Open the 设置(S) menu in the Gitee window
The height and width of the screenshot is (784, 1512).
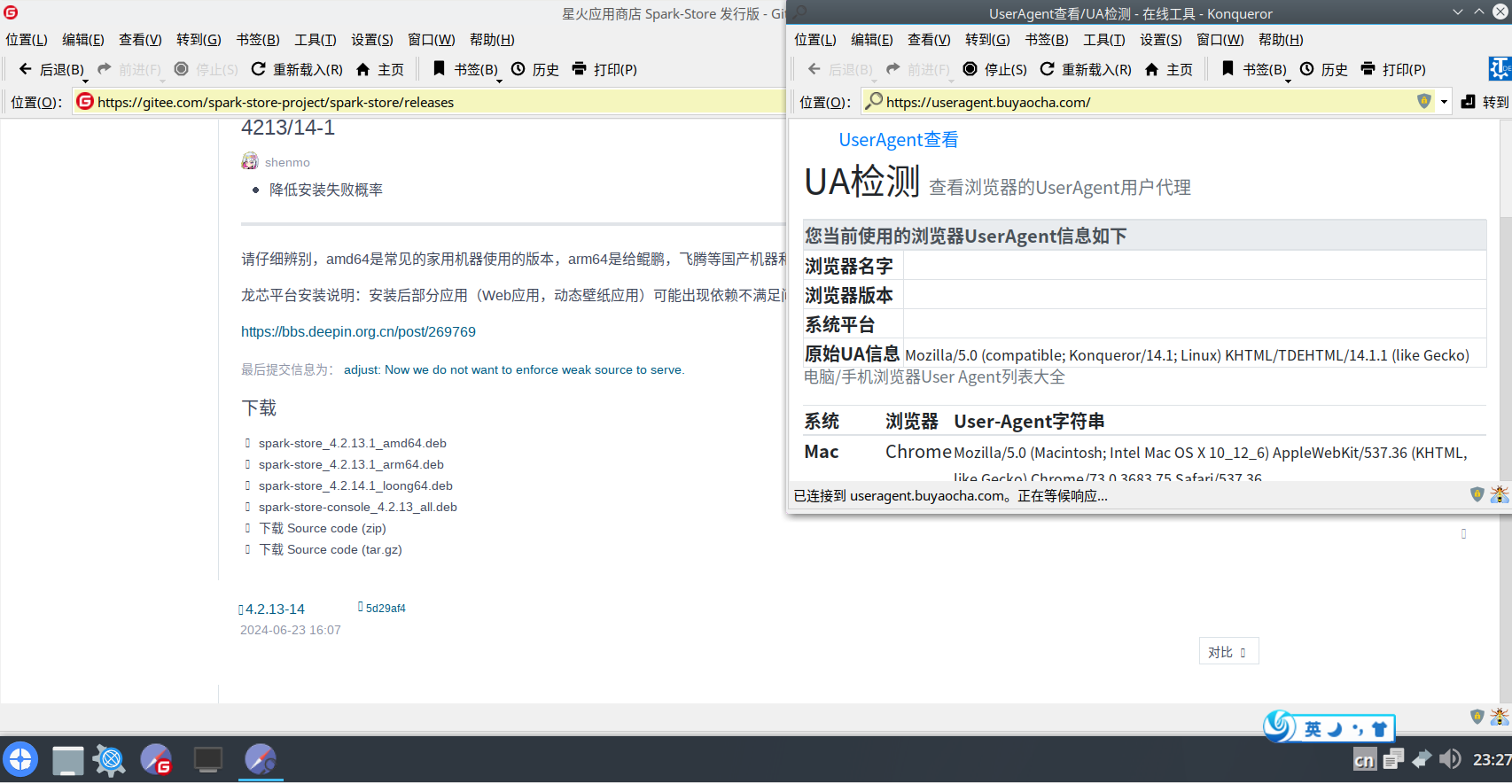pyautogui.click(x=371, y=40)
